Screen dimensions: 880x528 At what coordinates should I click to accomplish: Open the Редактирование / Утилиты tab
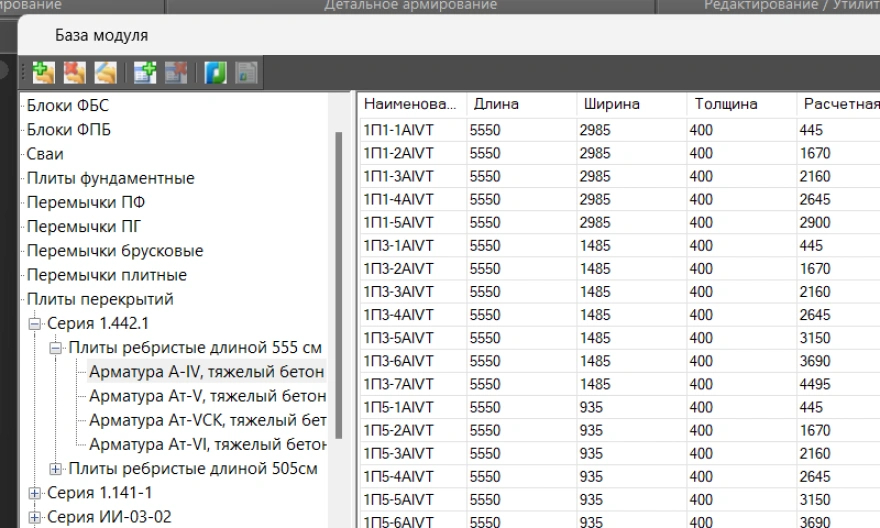click(790, 6)
